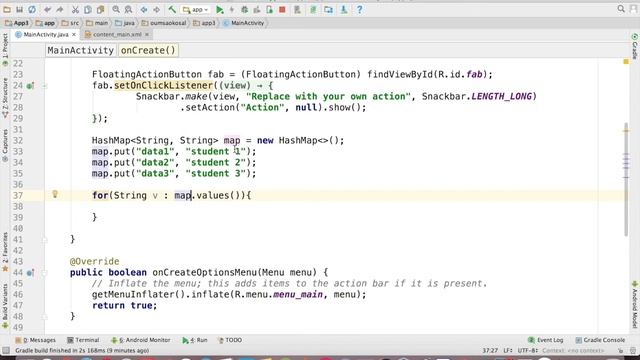The image size is (640, 360).
Task: Click the Find magnifier icon
Action: pos(116,9)
